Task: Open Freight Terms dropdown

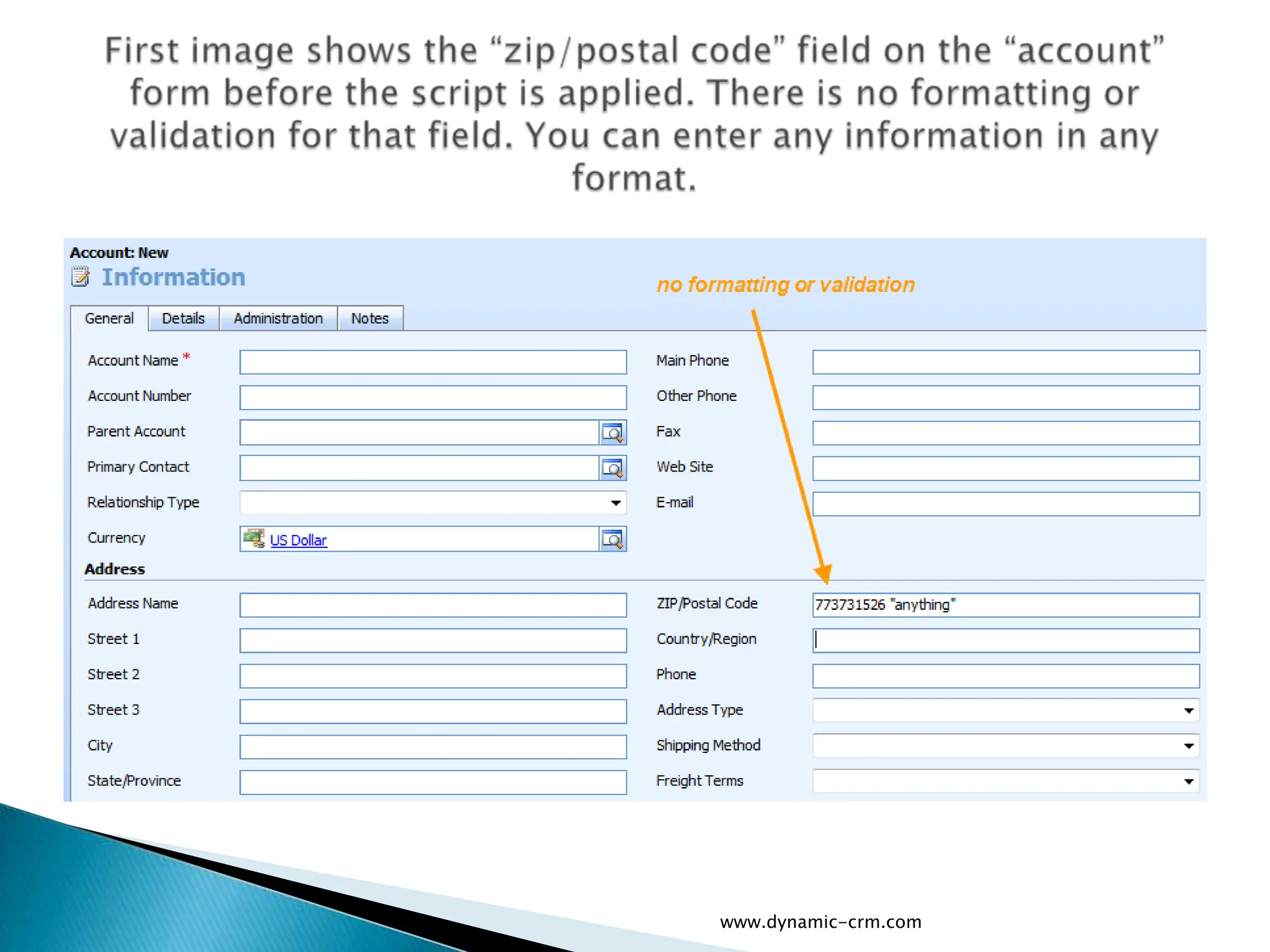Action: [1188, 781]
